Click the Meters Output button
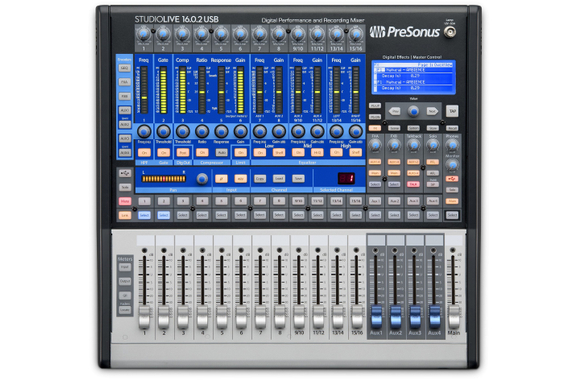Viewport: 576px width, 380px height. [x=125, y=281]
